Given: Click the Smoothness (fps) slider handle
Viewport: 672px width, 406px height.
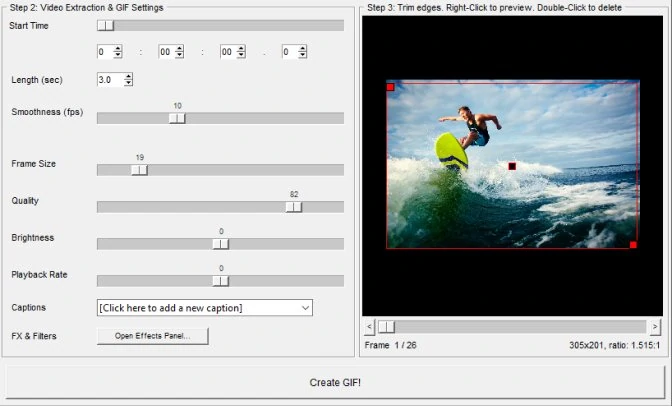Looking at the screenshot, I should click(x=177, y=118).
